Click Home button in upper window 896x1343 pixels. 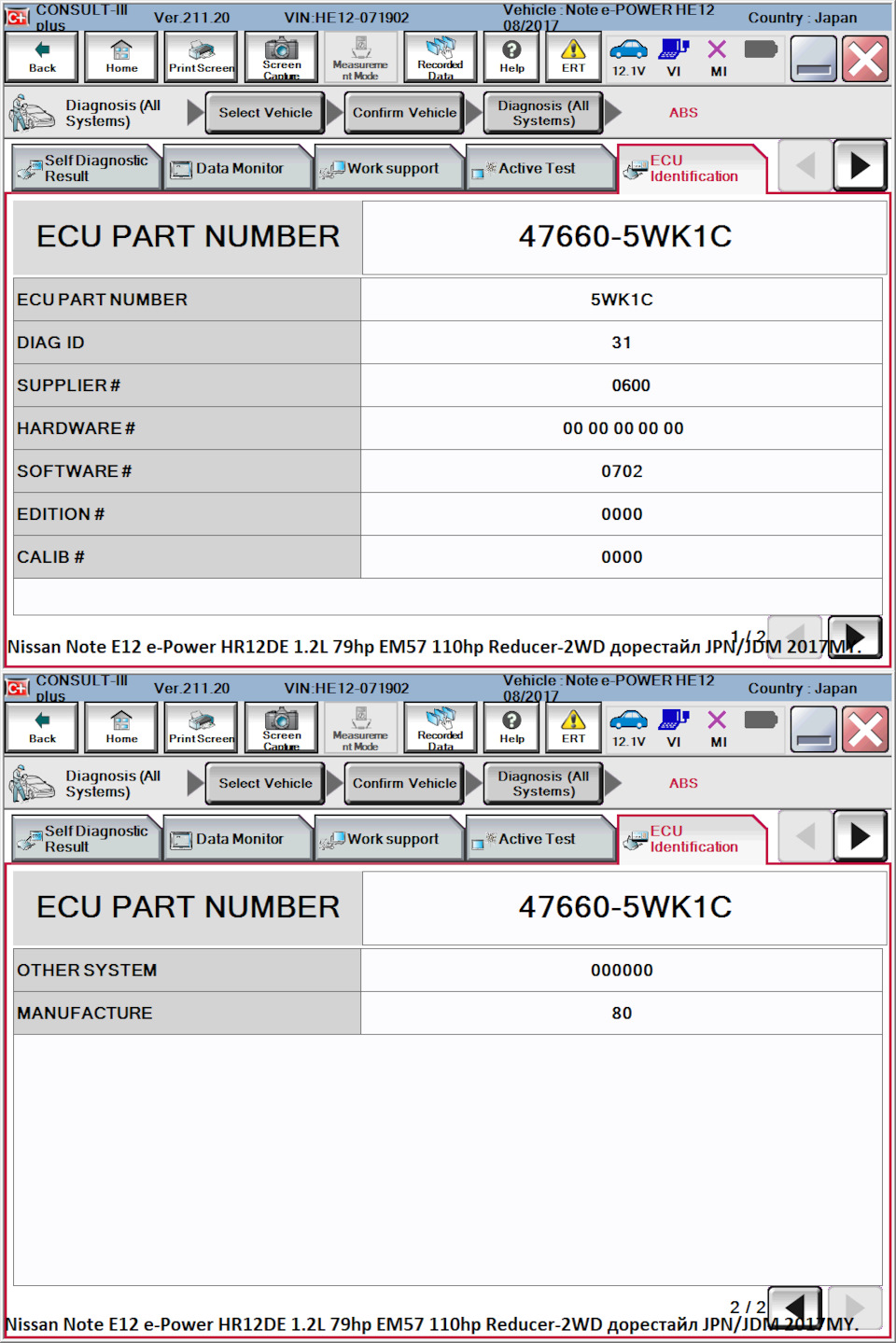pos(121,57)
